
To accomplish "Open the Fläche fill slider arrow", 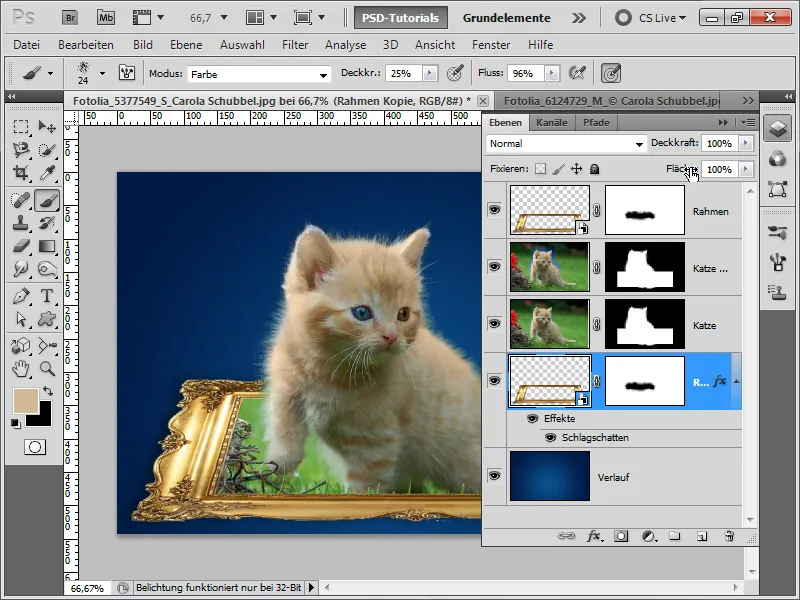I will click(x=745, y=169).
